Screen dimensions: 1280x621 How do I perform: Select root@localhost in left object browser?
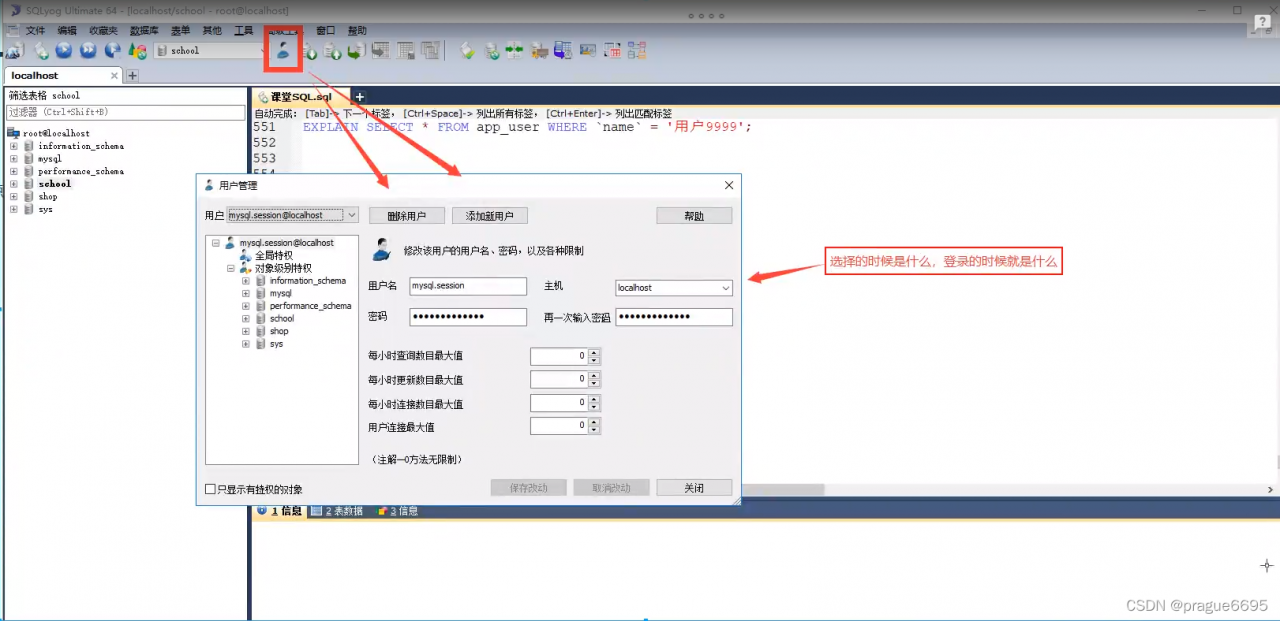56,133
